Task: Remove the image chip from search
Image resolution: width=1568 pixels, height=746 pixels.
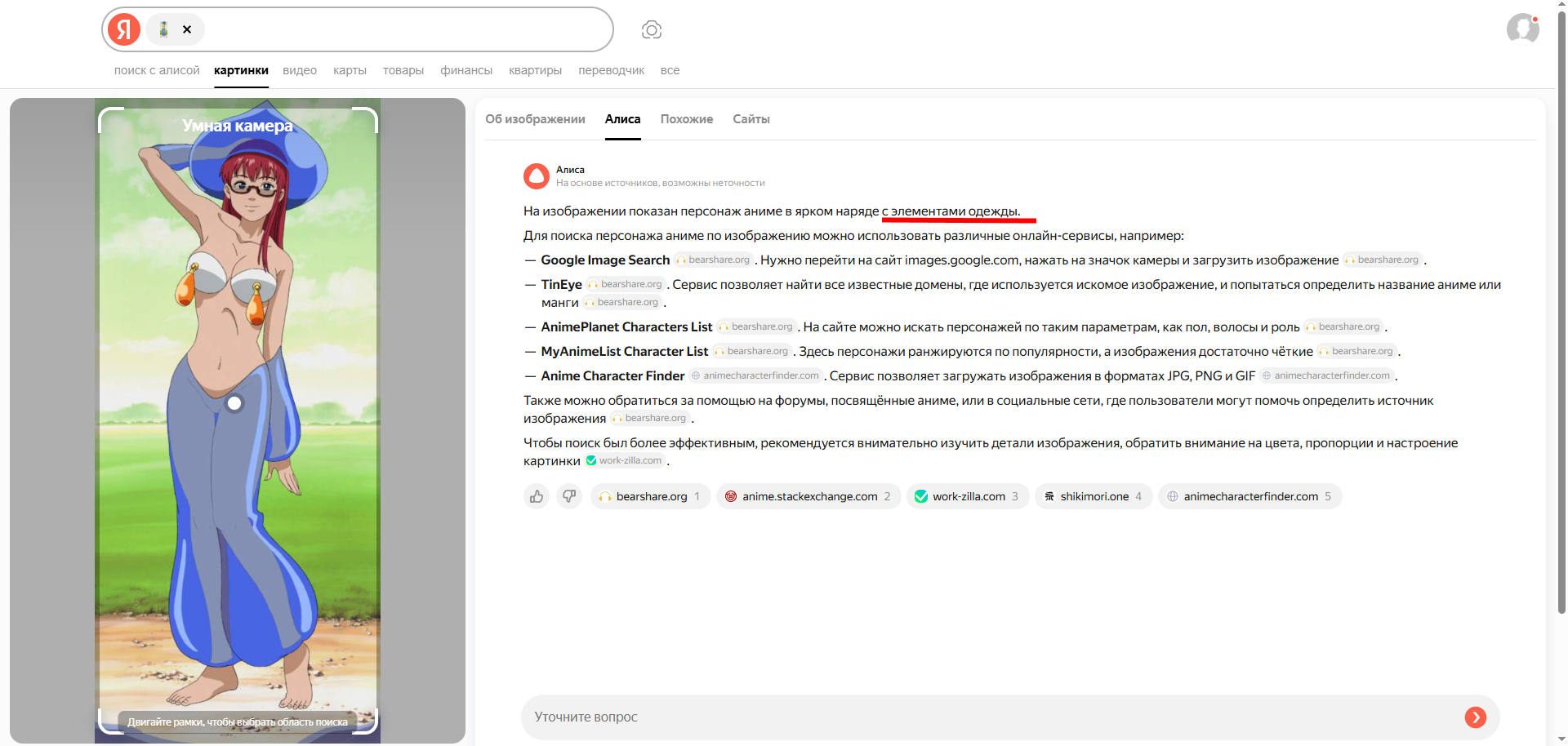Action: pos(187,29)
